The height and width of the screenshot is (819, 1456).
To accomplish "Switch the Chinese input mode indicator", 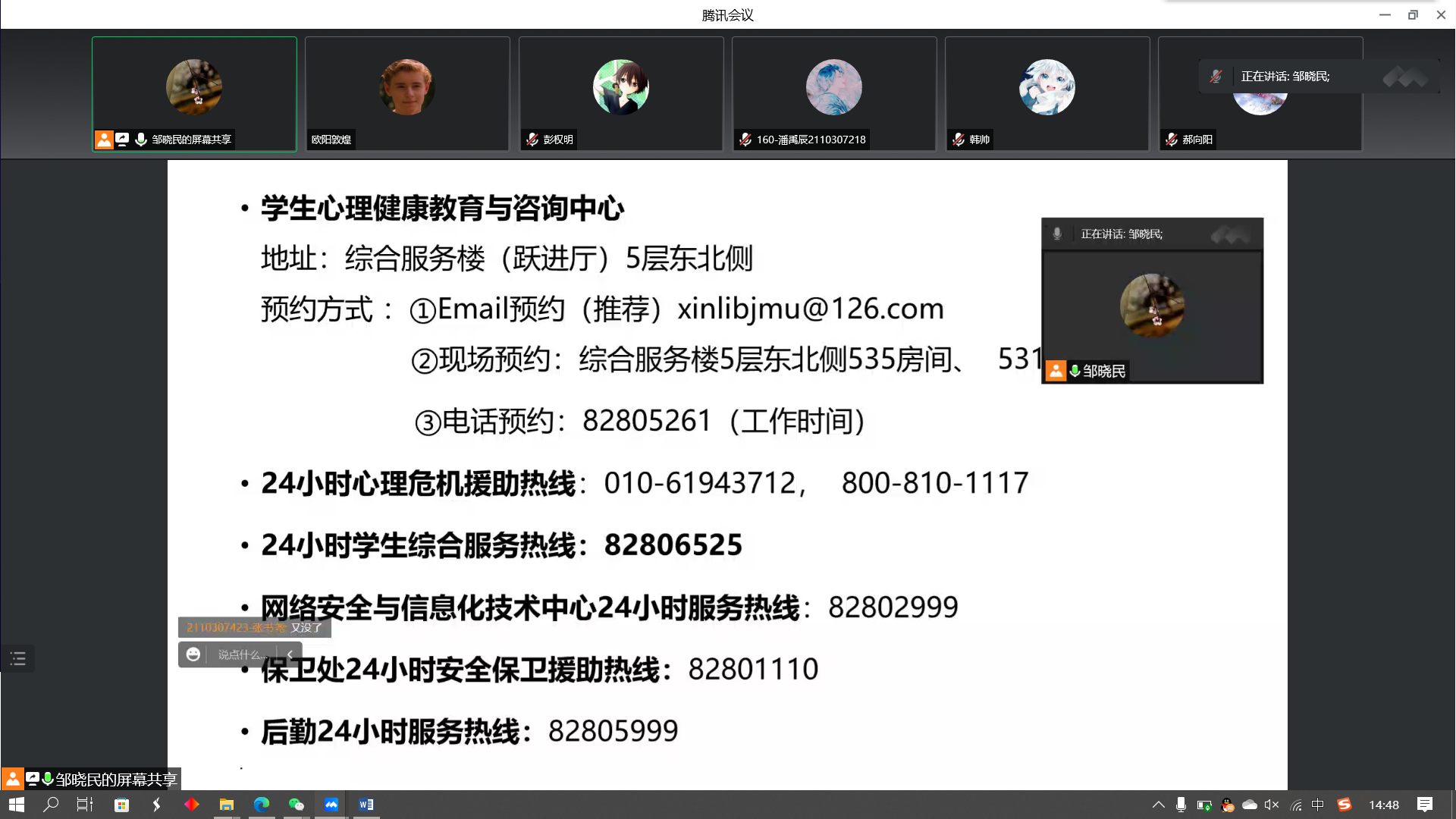I will tap(1318, 805).
